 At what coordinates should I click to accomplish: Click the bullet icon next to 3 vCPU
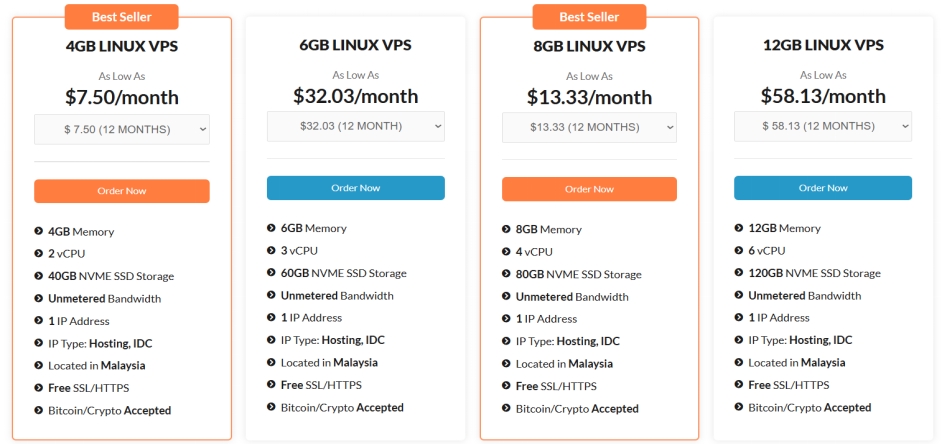pos(271,250)
